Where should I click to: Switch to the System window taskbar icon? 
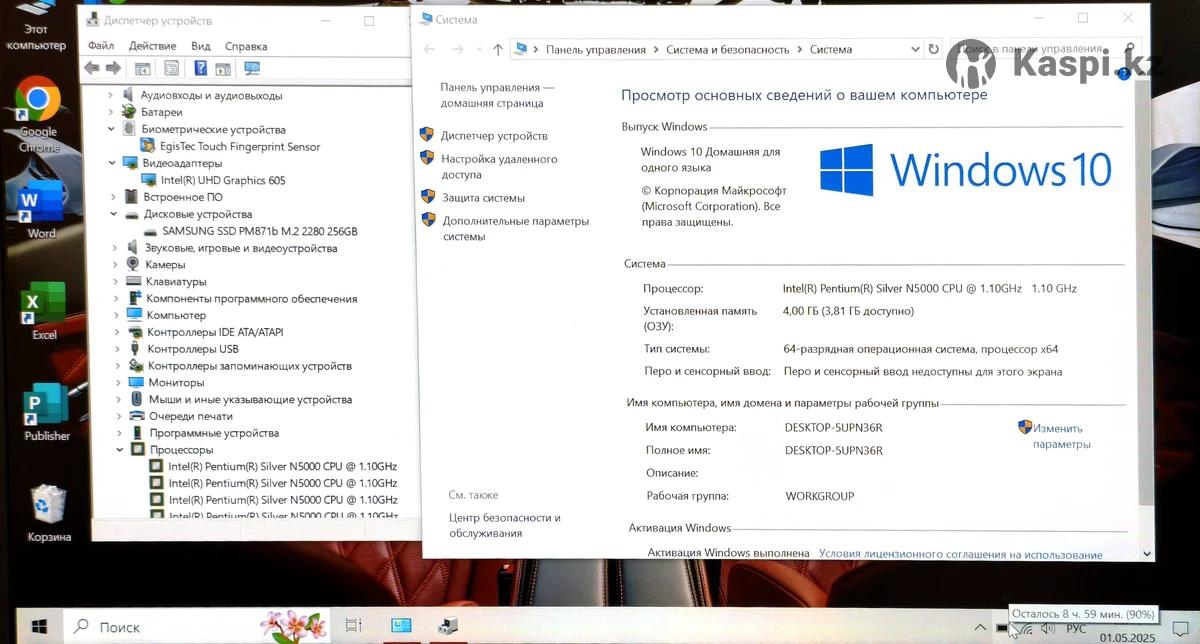(401, 627)
